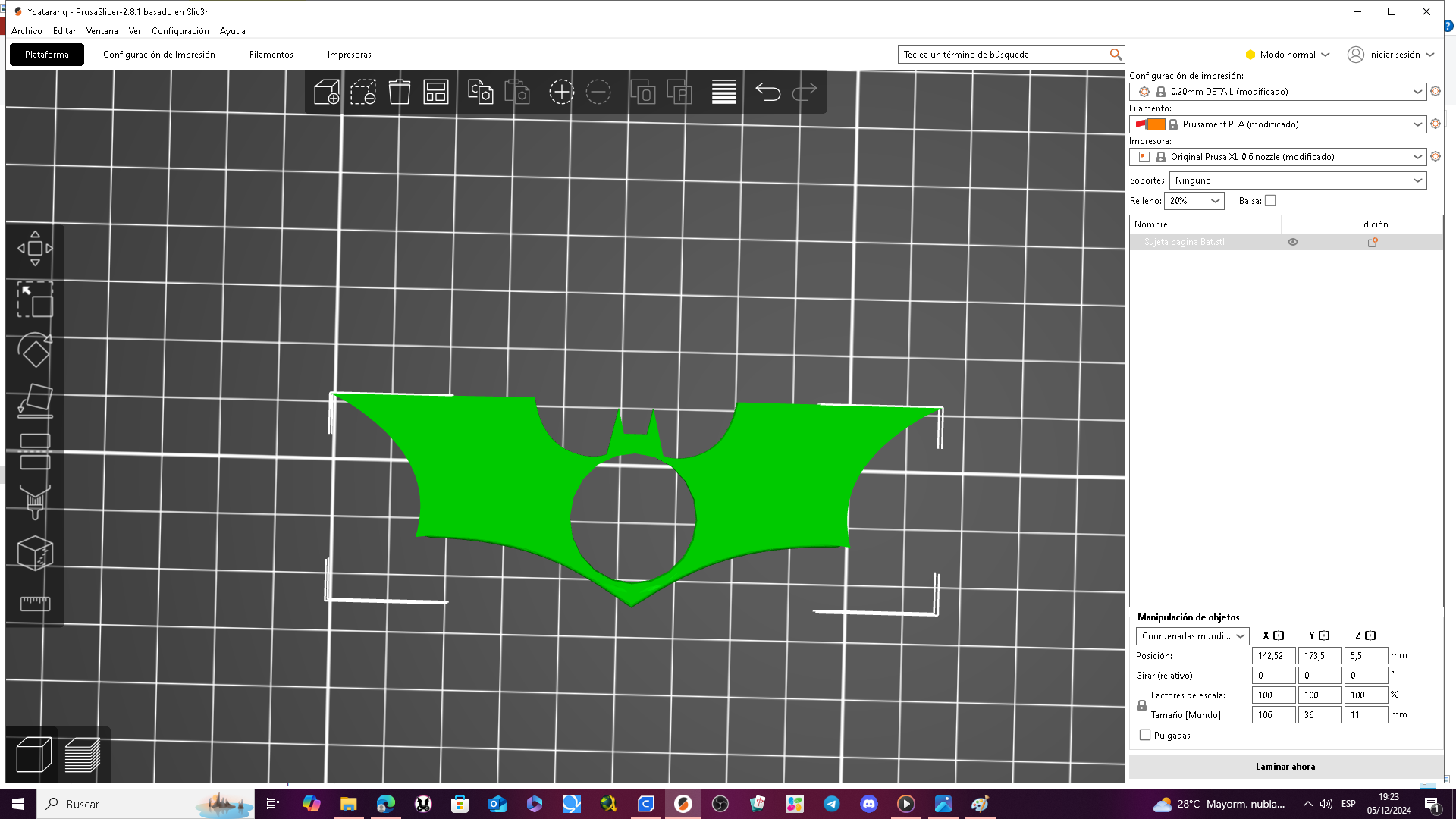The image size is (1456, 819).
Task: Click the Delete selected object trash icon
Action: click(400, 93)
